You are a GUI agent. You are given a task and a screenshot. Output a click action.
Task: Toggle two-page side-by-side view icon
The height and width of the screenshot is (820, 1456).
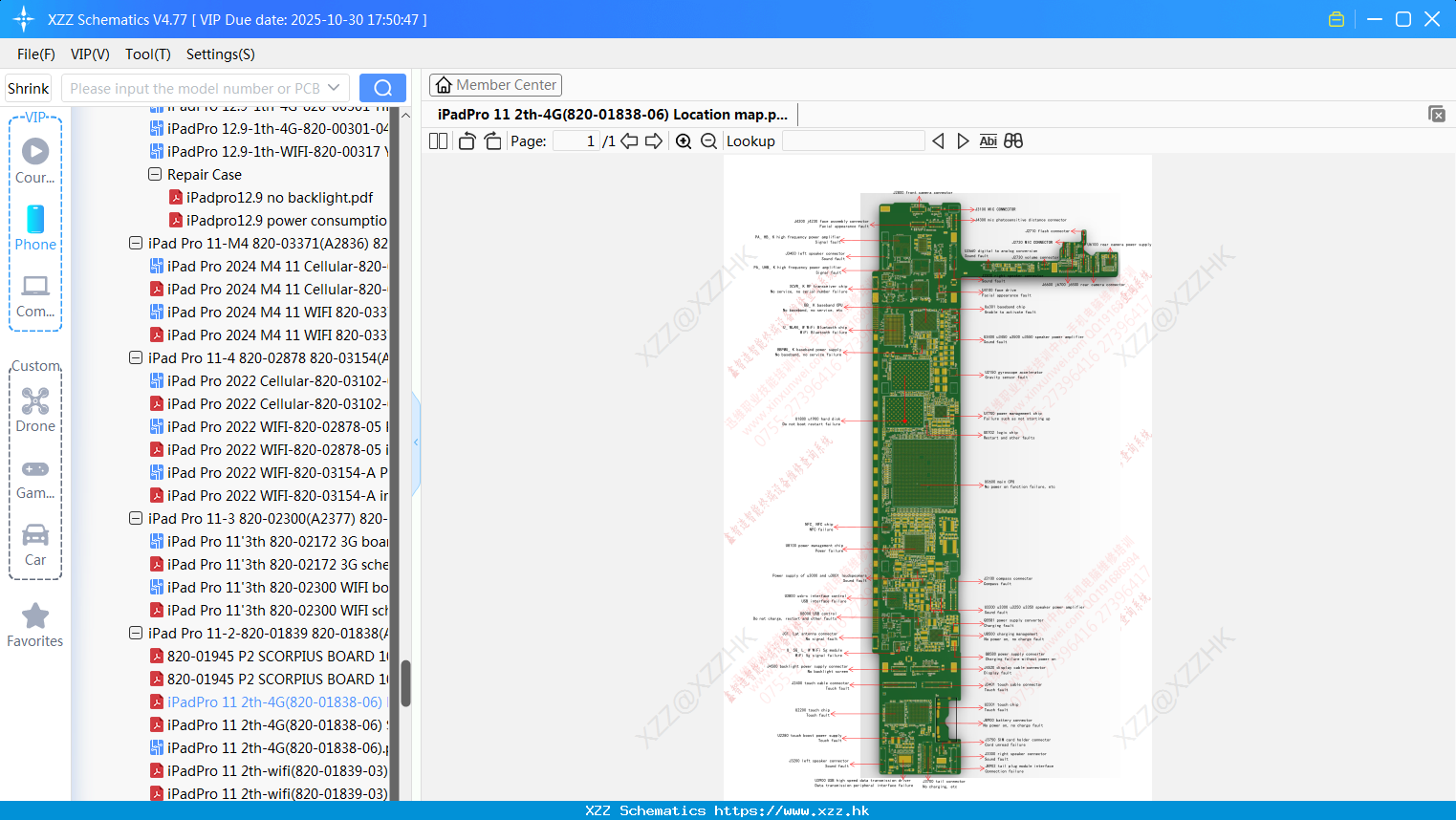(438, 141)
